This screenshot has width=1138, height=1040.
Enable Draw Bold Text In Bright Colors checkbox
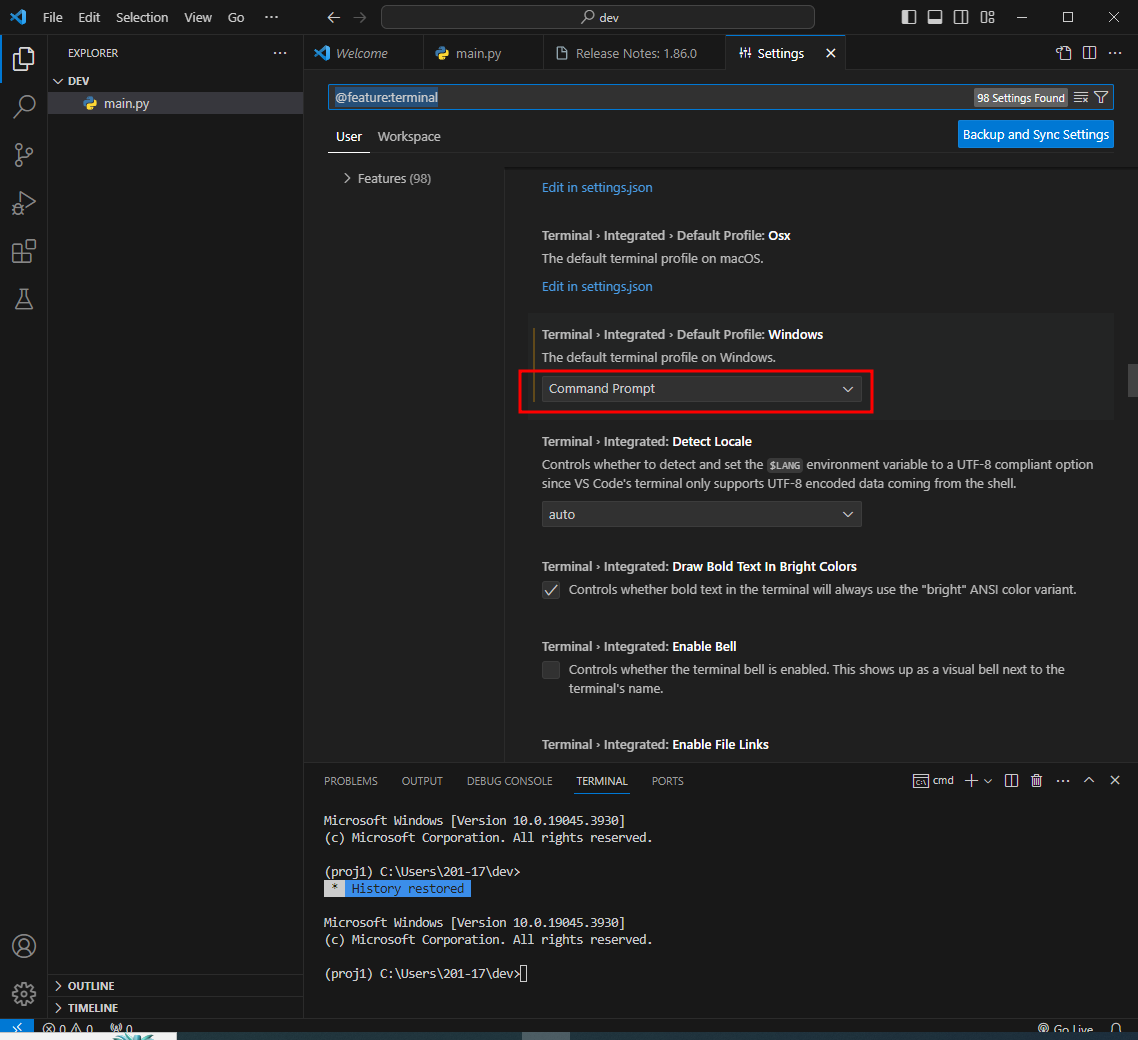tap(551, 590)
